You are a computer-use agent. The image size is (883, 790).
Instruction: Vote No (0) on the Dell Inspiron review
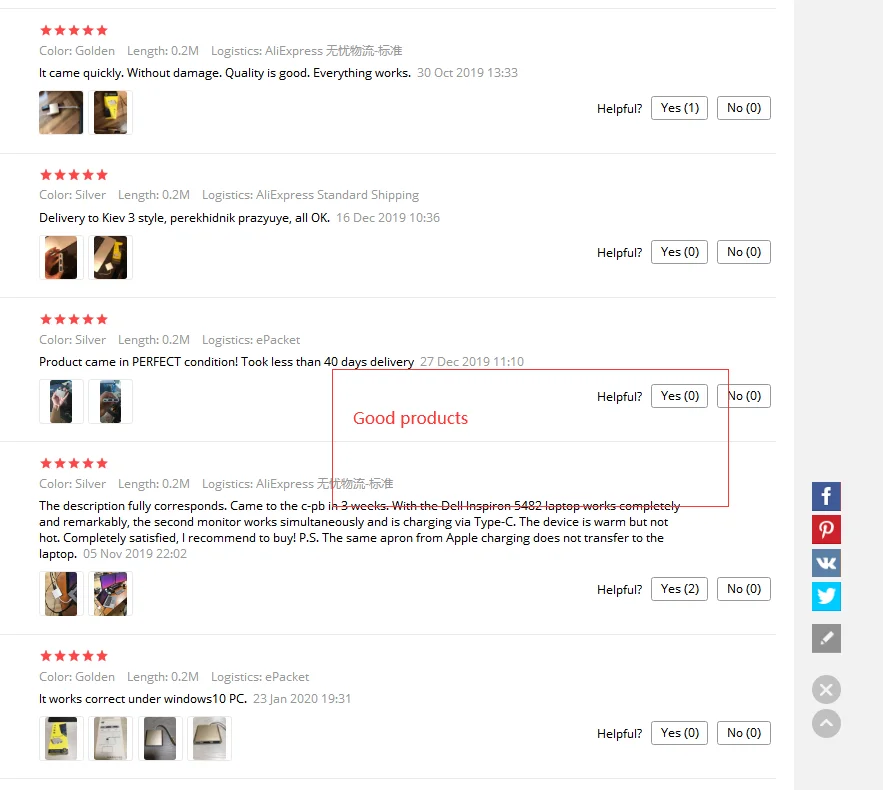[x=743, y=589]
